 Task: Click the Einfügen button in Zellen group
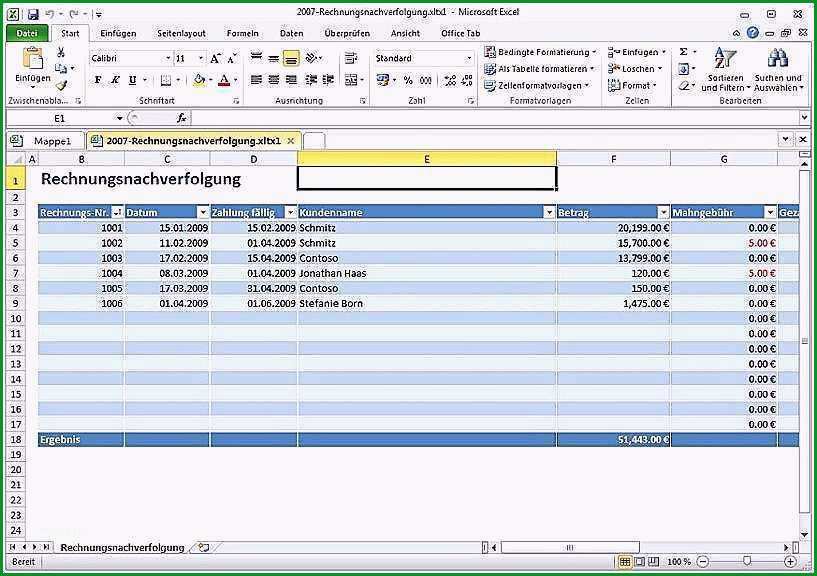pyautogui.click(x=637, y=52)
